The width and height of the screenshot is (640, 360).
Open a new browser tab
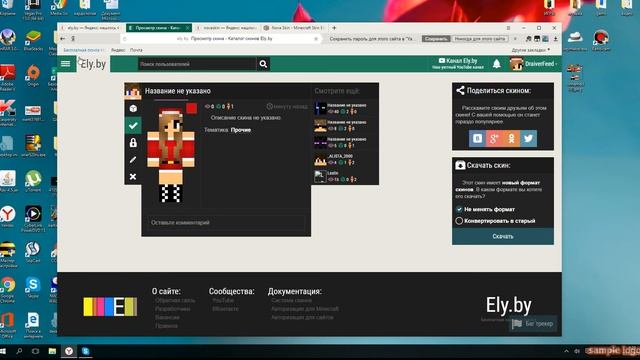[x=334, y=28]
